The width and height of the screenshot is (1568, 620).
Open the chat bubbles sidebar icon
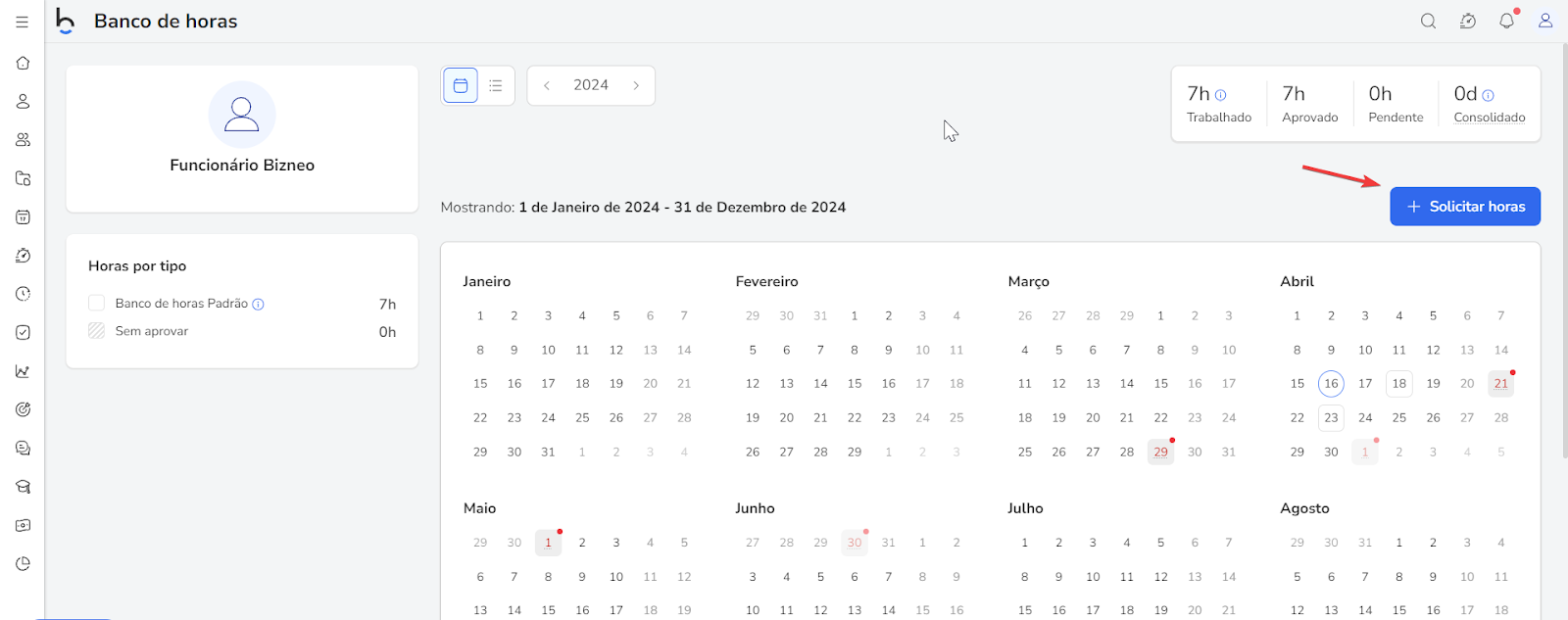tap(23, 448)
